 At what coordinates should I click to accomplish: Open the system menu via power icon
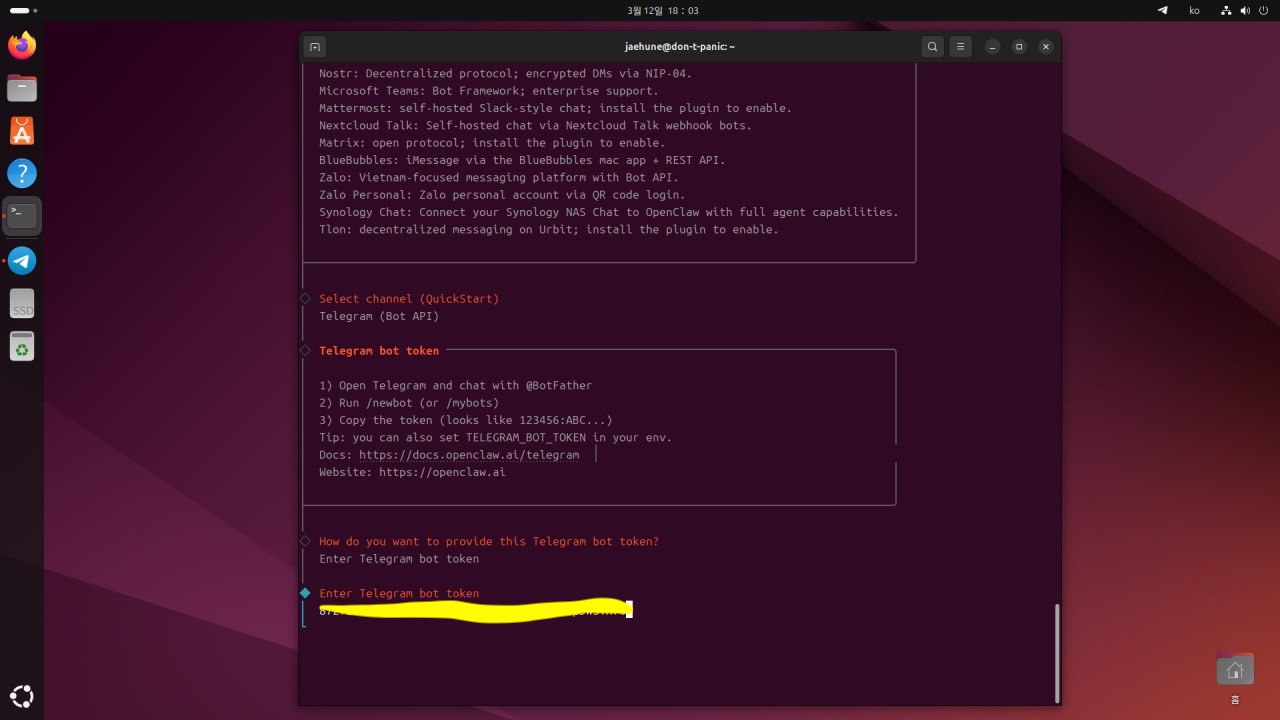pyautogui.click(x=1263, y=10)
